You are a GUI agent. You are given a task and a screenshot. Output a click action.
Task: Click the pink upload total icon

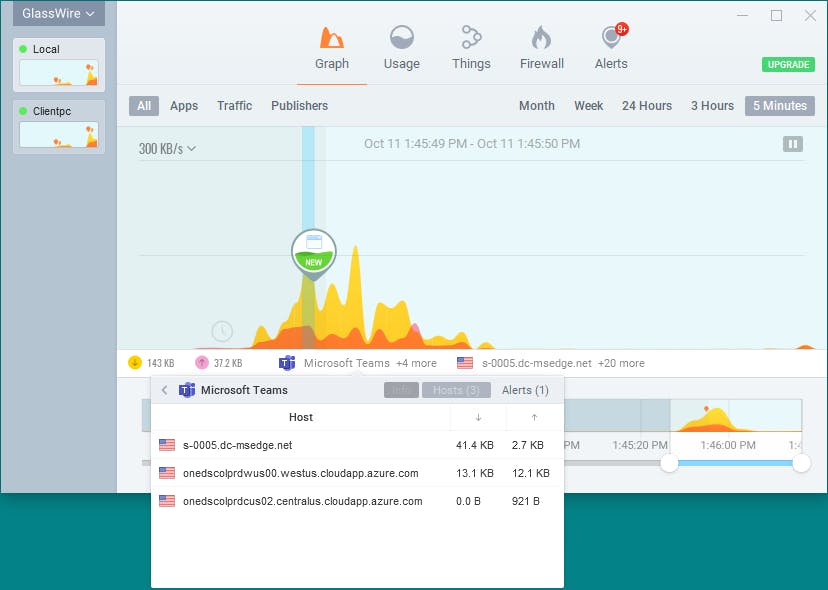point(202,363)
